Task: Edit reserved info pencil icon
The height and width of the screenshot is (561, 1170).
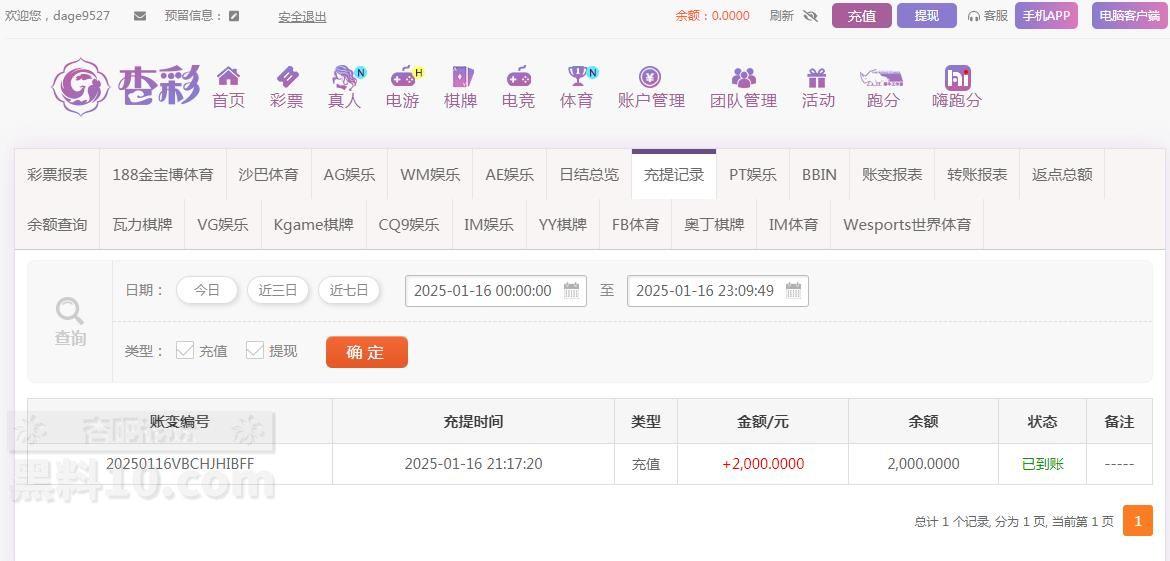Action: tap(234, 16)
